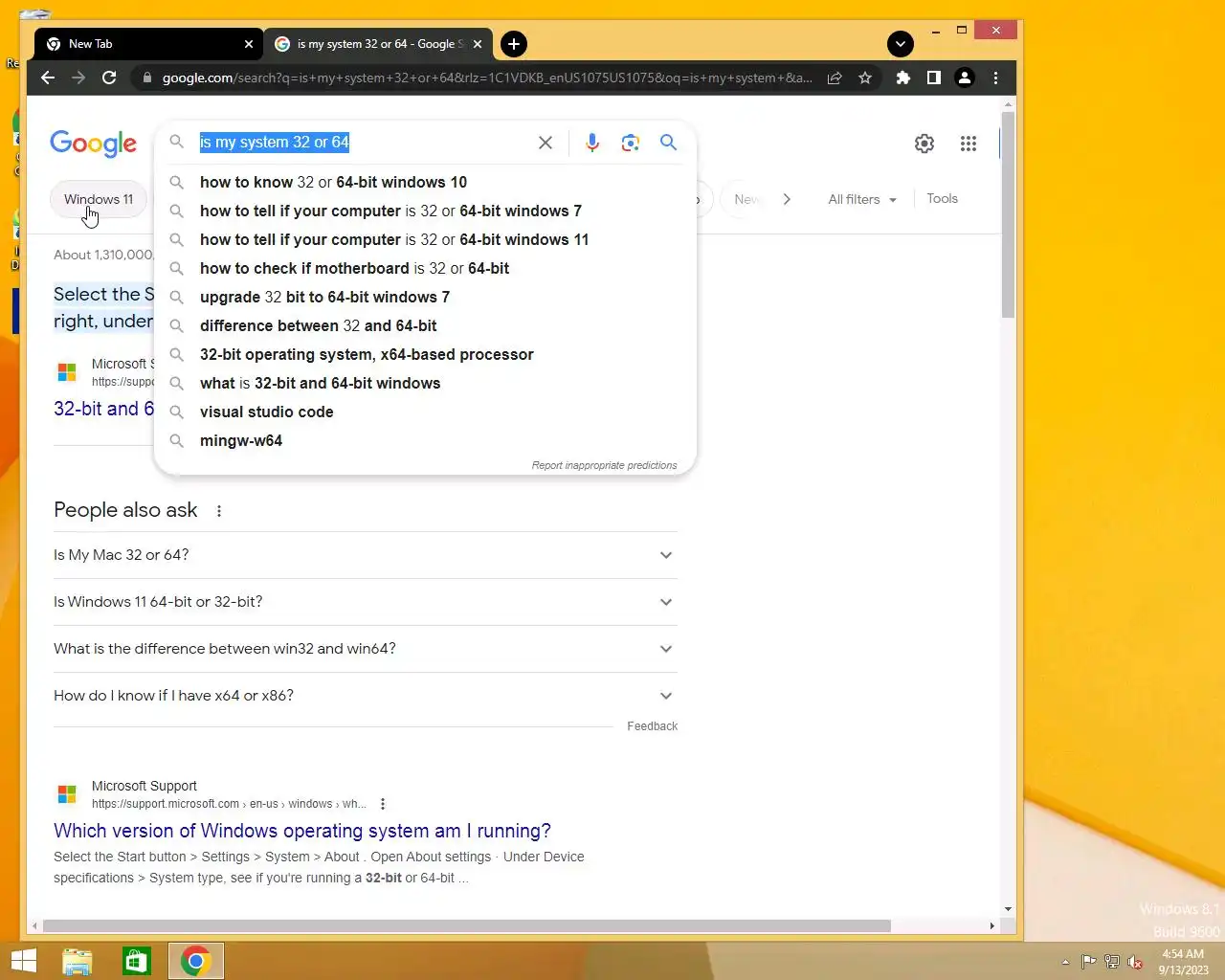Go back using browser back arrow
Image resolution: width=1225 pixels, height=980 pixels.
pyautogui.click(x=48, y=78)
